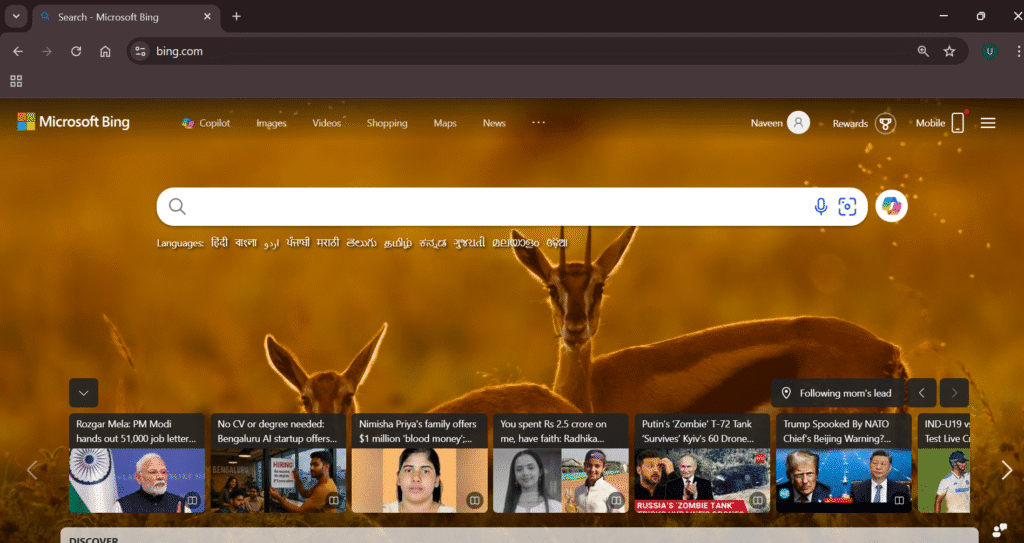
Task: Reload the Bing page
Action: (x=76, y=51)
